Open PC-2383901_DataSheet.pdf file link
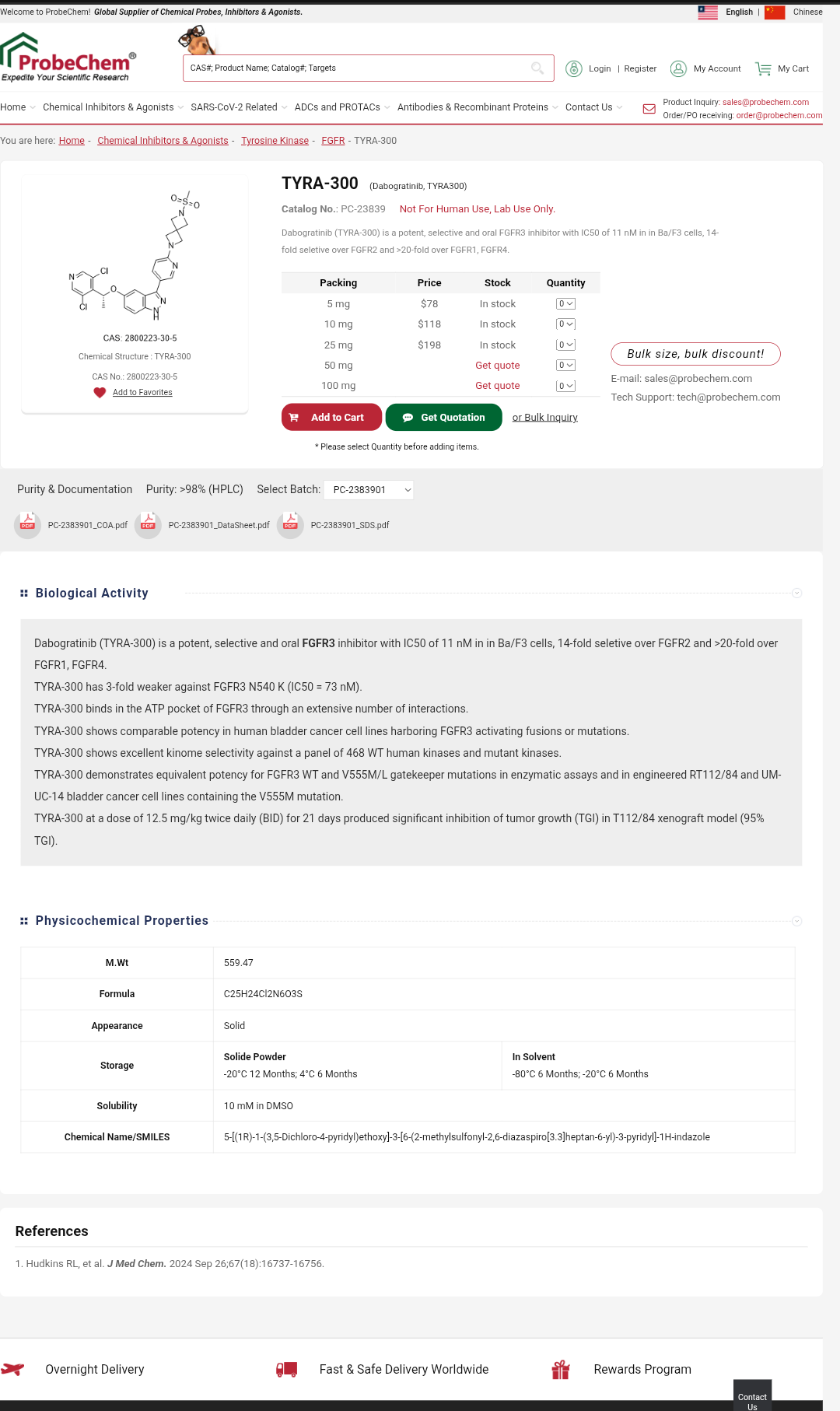Viewport: 840px width, 1411px height. click(219, 526)
